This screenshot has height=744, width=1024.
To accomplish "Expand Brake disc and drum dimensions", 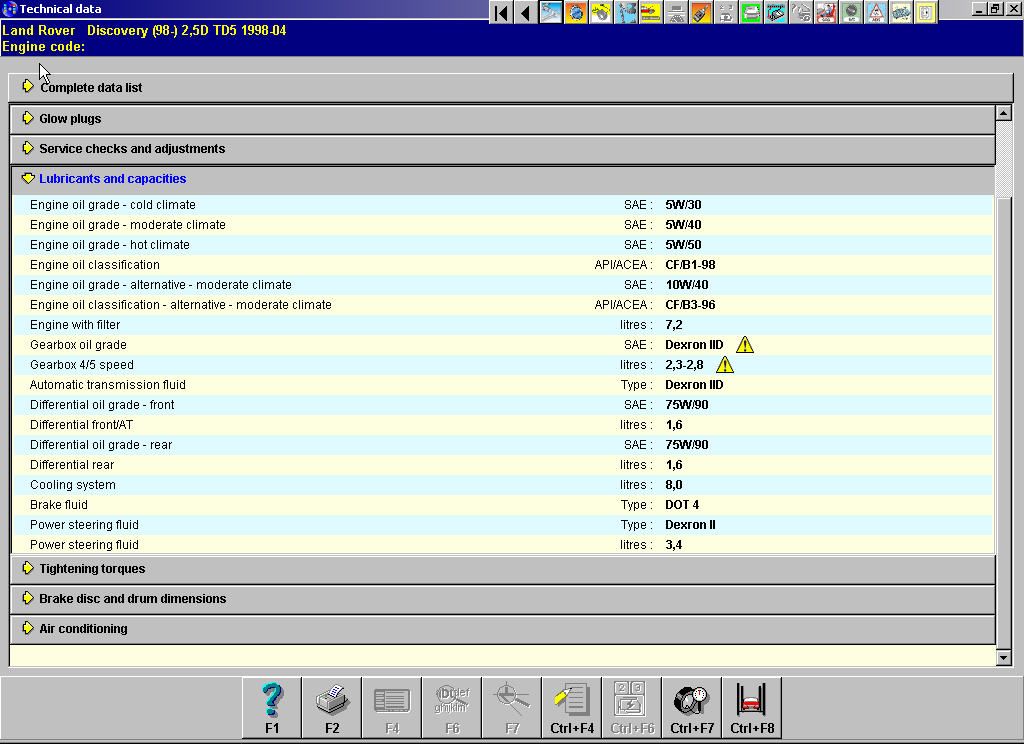I will click(503, 599).
